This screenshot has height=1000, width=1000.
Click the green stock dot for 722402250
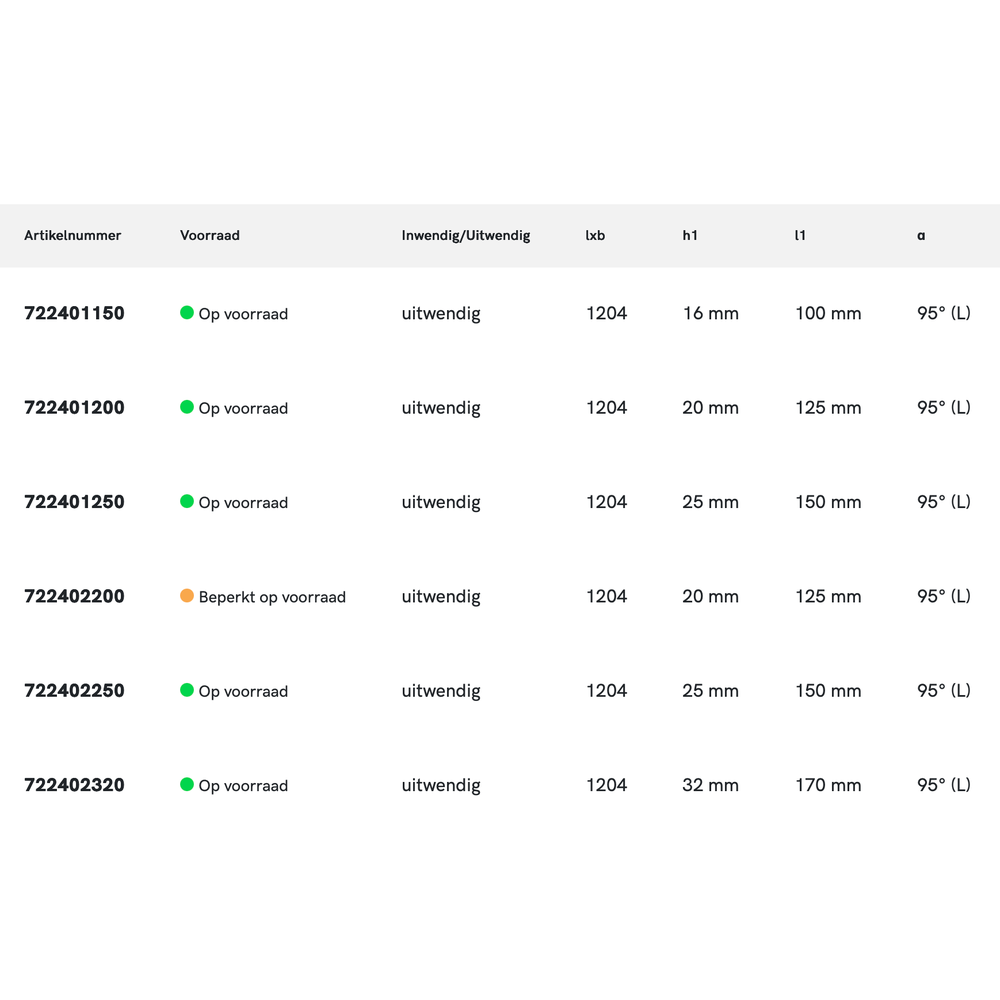coord(187,690)
